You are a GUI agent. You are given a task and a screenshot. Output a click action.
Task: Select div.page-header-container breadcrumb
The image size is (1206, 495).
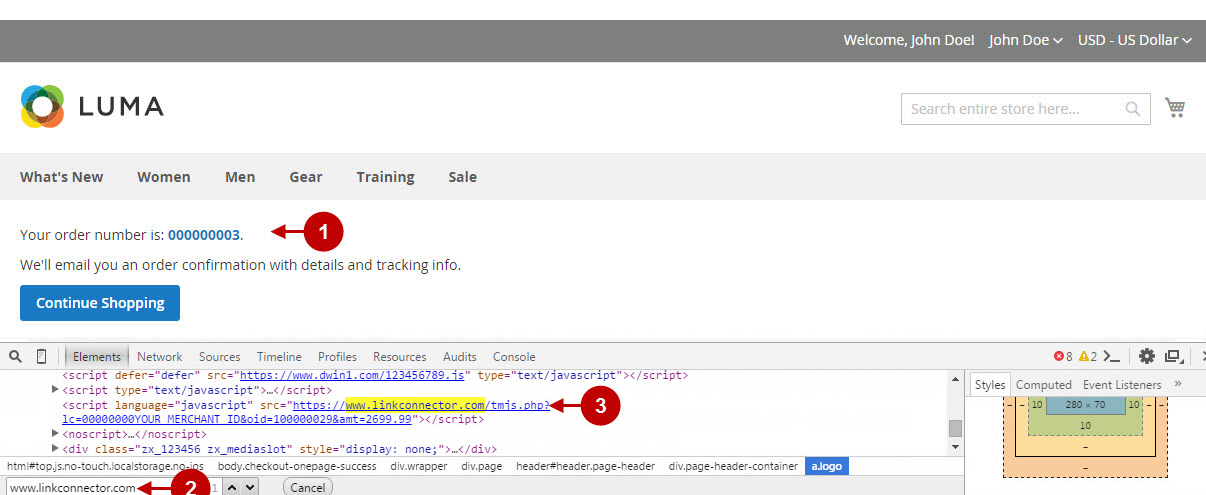coord(733,466)
